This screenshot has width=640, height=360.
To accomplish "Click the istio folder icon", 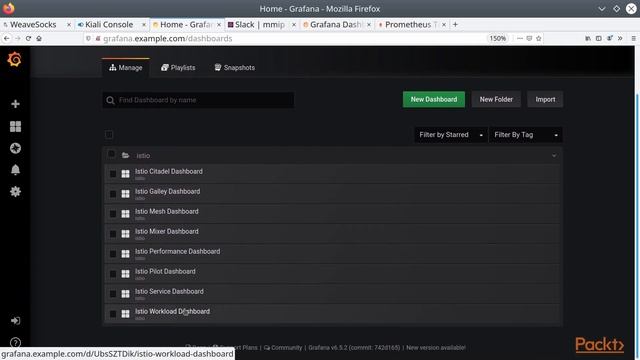I will (125, 156).
